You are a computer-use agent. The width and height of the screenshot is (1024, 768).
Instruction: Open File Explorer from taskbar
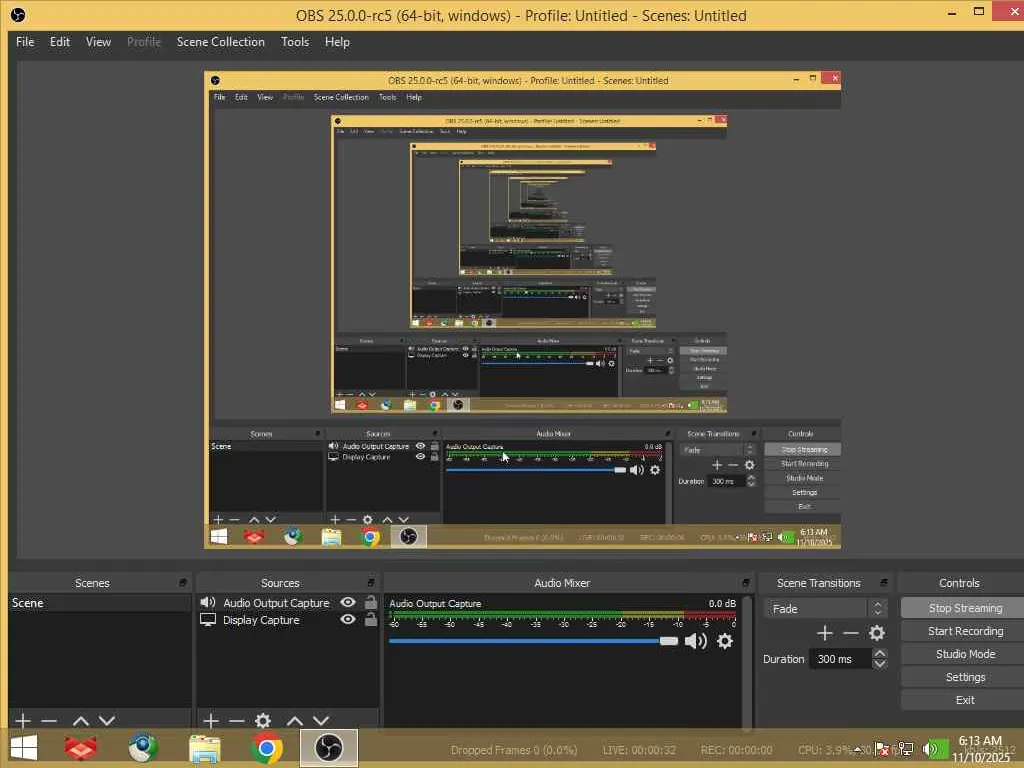(204, 748)
